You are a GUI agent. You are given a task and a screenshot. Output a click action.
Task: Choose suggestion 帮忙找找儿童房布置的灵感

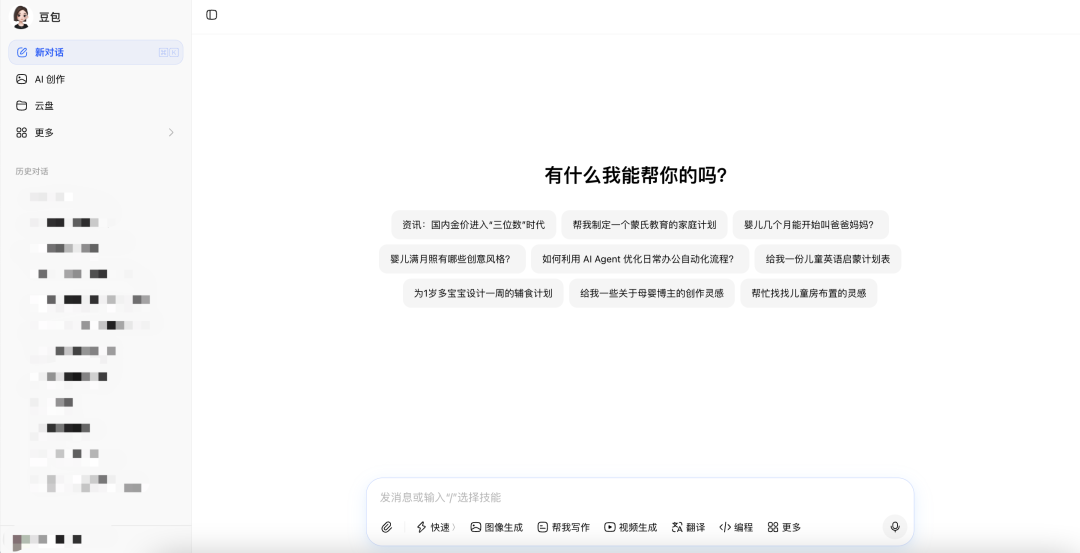point(809,293)
